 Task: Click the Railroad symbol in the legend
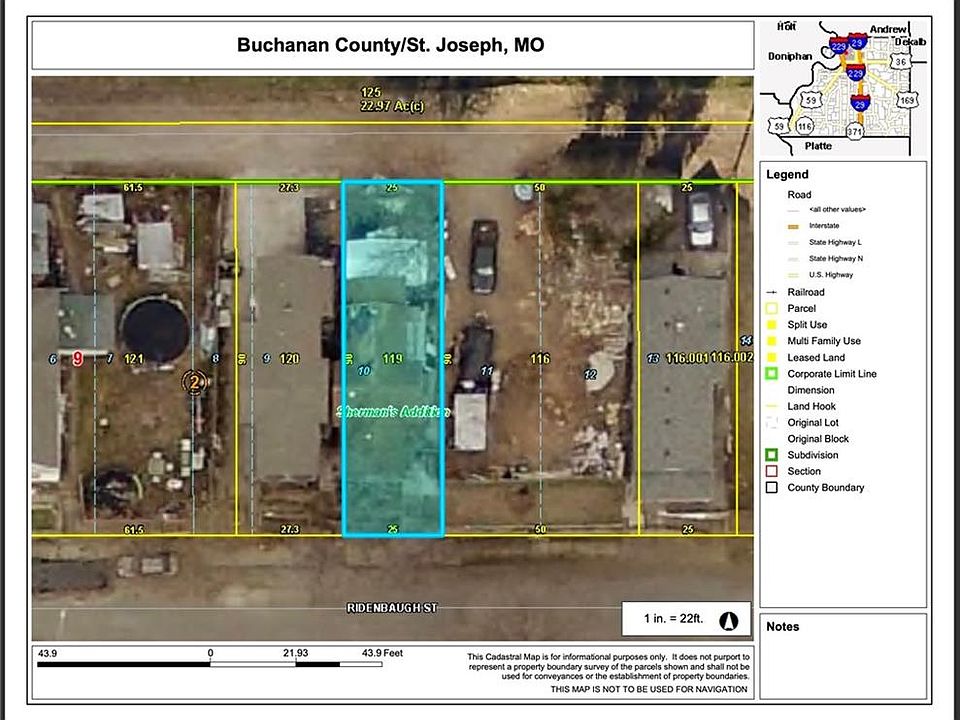[x=772, y=292]
